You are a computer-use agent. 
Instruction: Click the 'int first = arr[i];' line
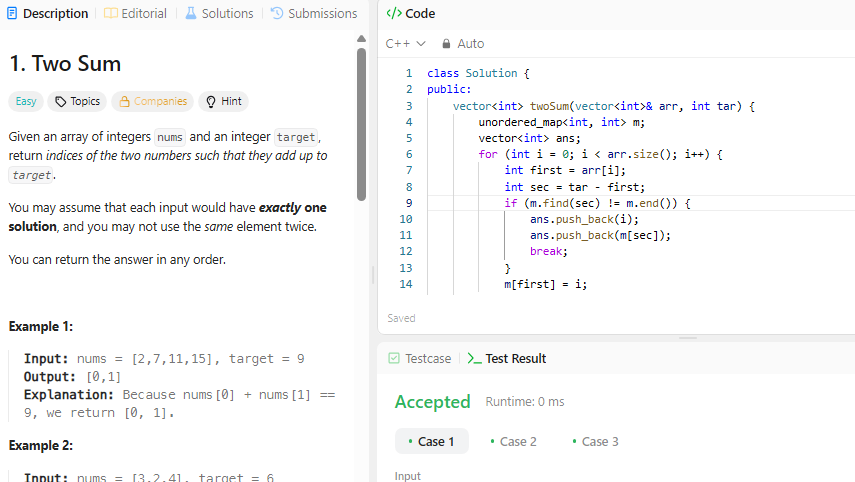(565, 170)
